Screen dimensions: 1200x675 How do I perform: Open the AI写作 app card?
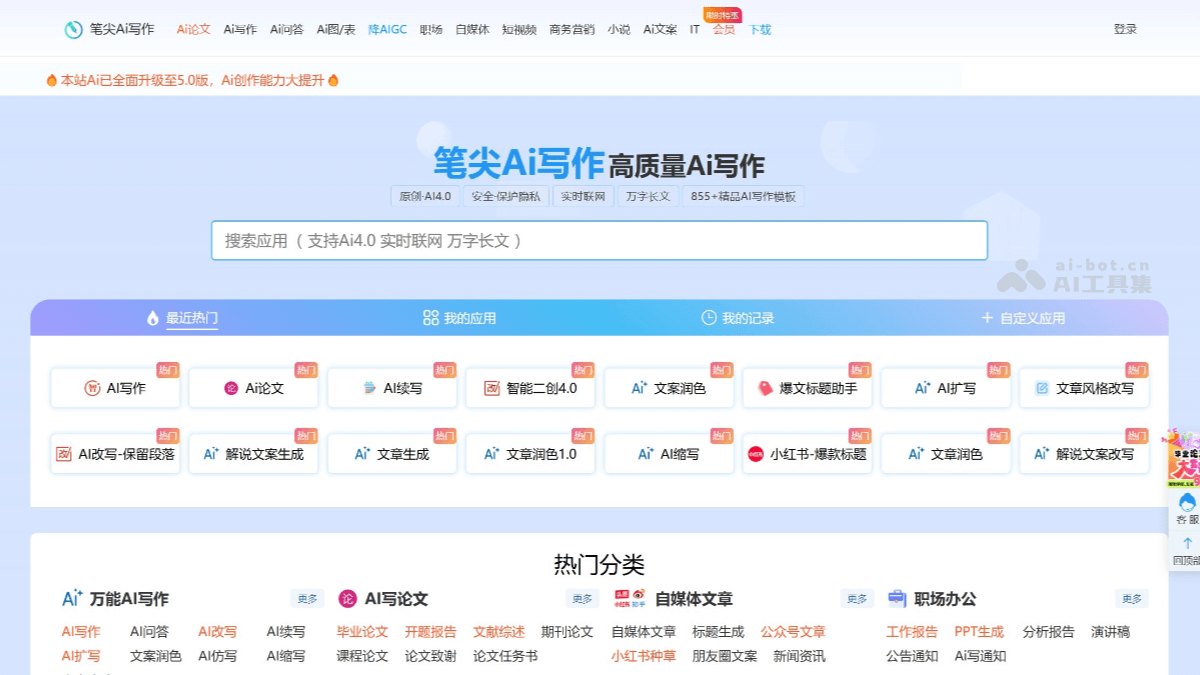(116, 388)
